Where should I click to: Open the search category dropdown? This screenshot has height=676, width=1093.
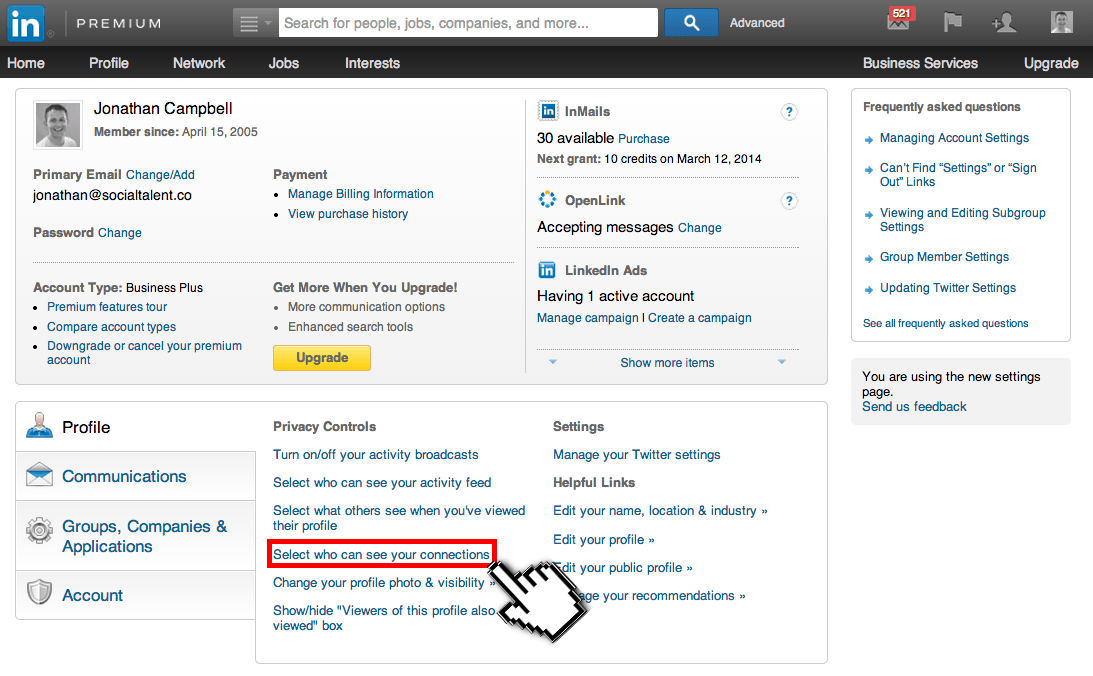coord(255,23)
